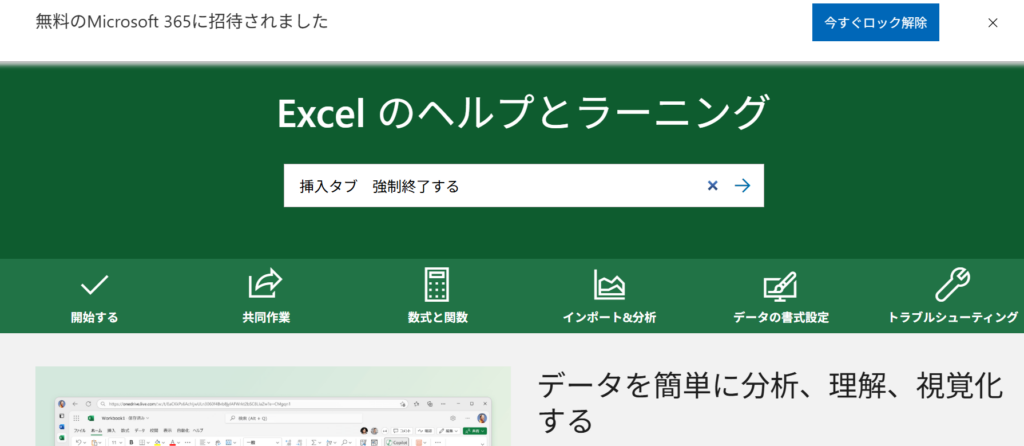Open the データの書式設定 screen-pen icon category
1024x446 pixels.
(781, 298)
